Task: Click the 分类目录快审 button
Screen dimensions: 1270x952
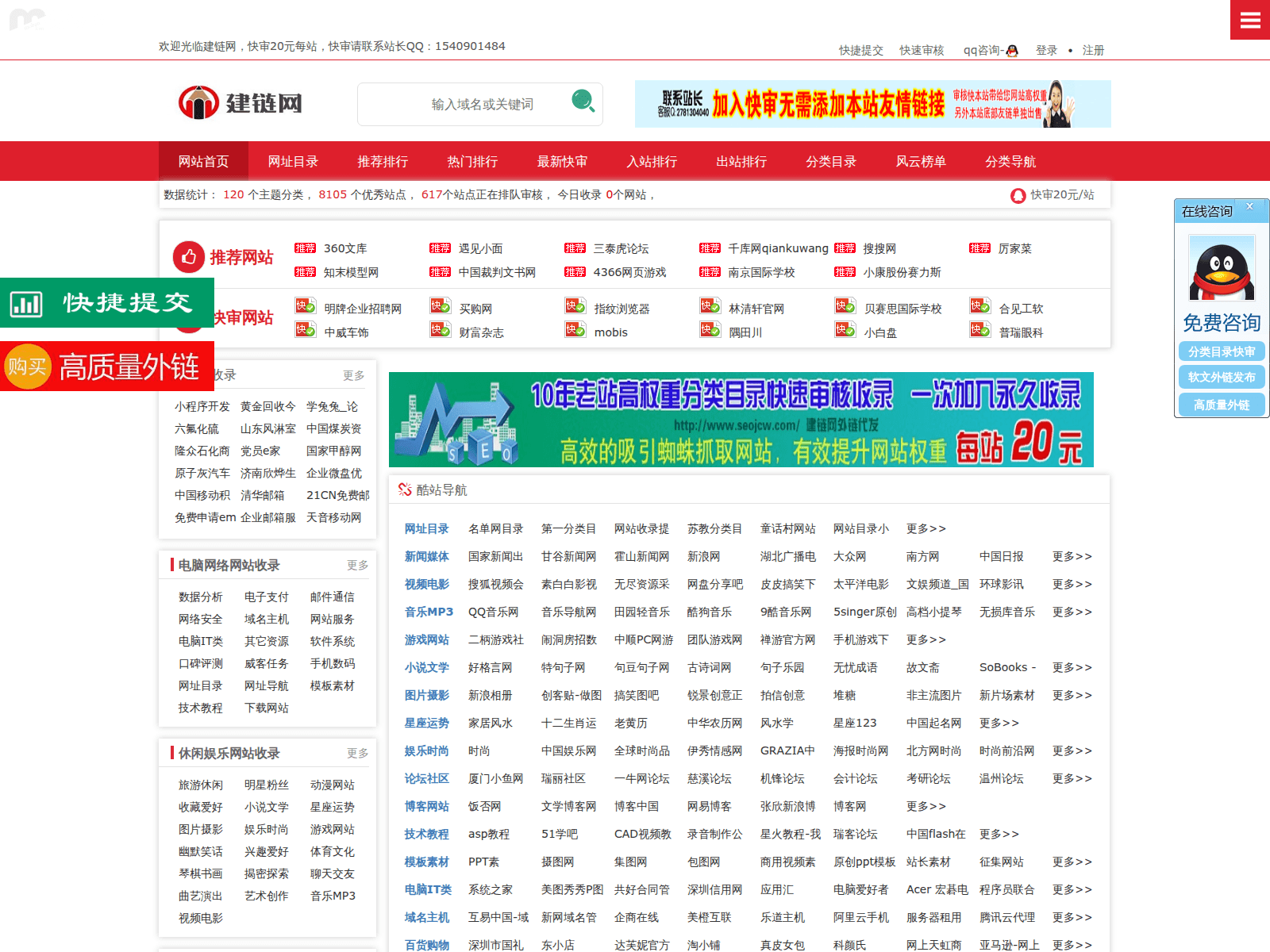Action: coord(1222,351)
